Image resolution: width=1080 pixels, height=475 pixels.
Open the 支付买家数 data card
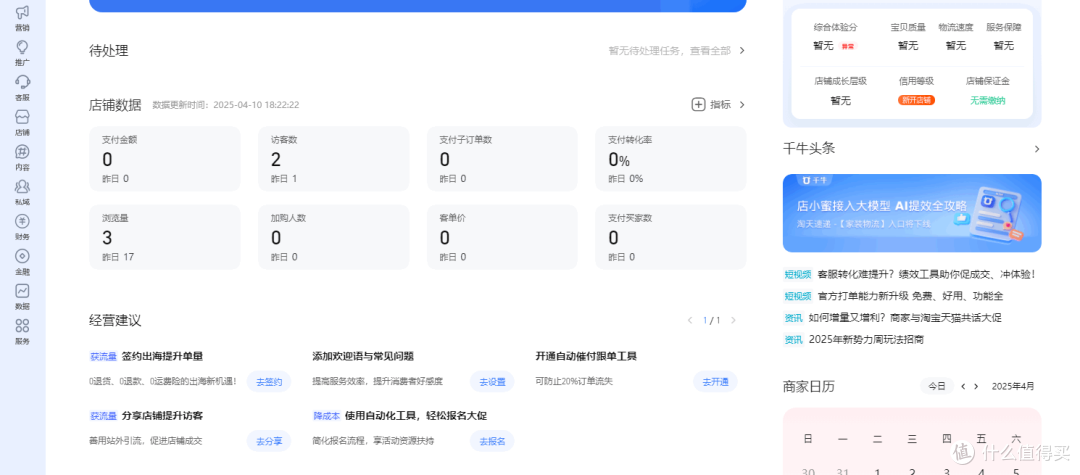tap(671, 237)
